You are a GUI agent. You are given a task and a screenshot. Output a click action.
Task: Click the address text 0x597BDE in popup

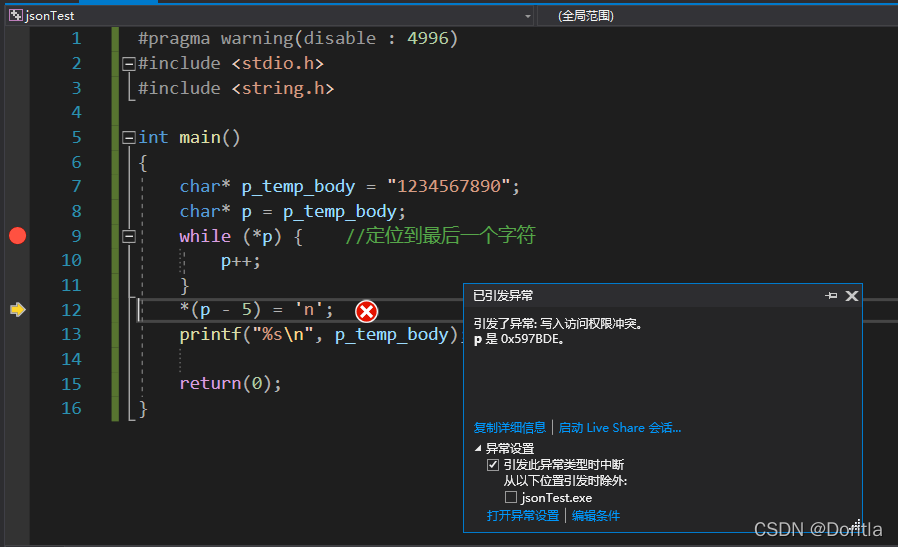pos(529,339)
